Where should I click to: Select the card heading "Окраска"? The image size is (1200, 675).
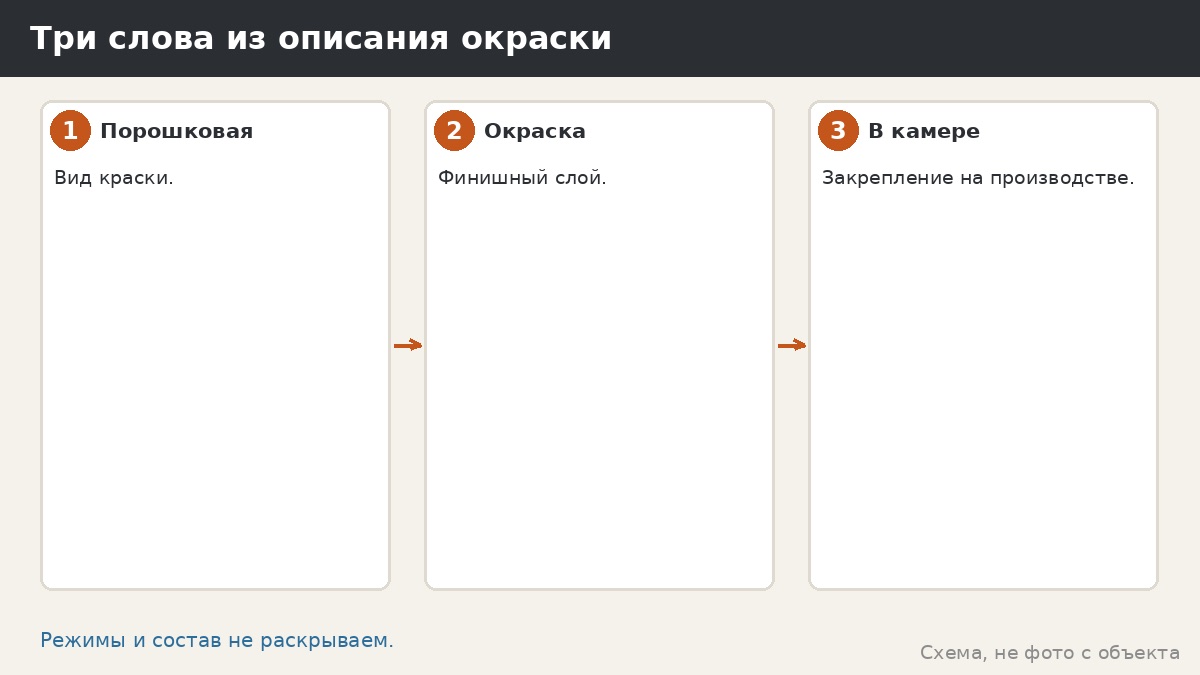point(535,131)
